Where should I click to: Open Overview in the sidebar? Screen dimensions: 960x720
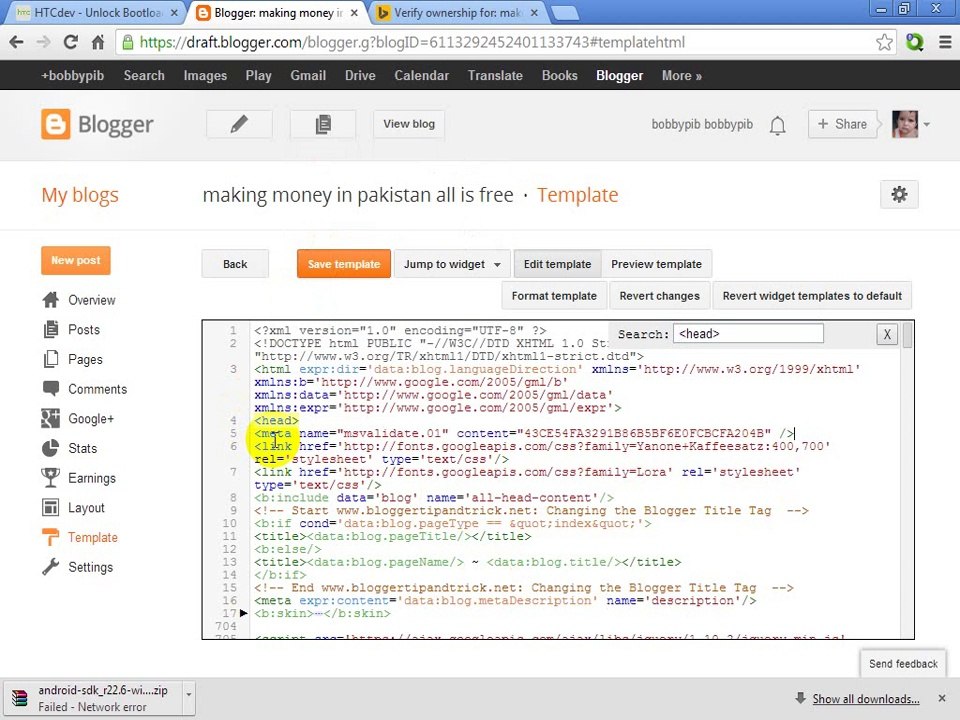(91, 300)
